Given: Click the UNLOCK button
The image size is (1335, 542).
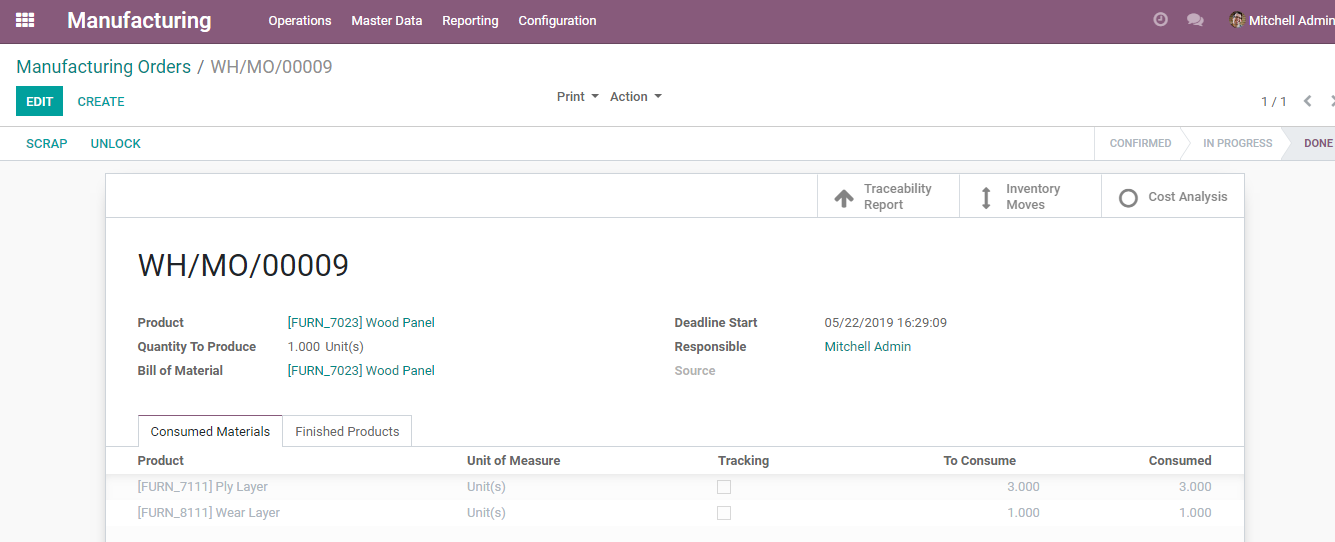Looking at the screenshot, I should (116, 143).
